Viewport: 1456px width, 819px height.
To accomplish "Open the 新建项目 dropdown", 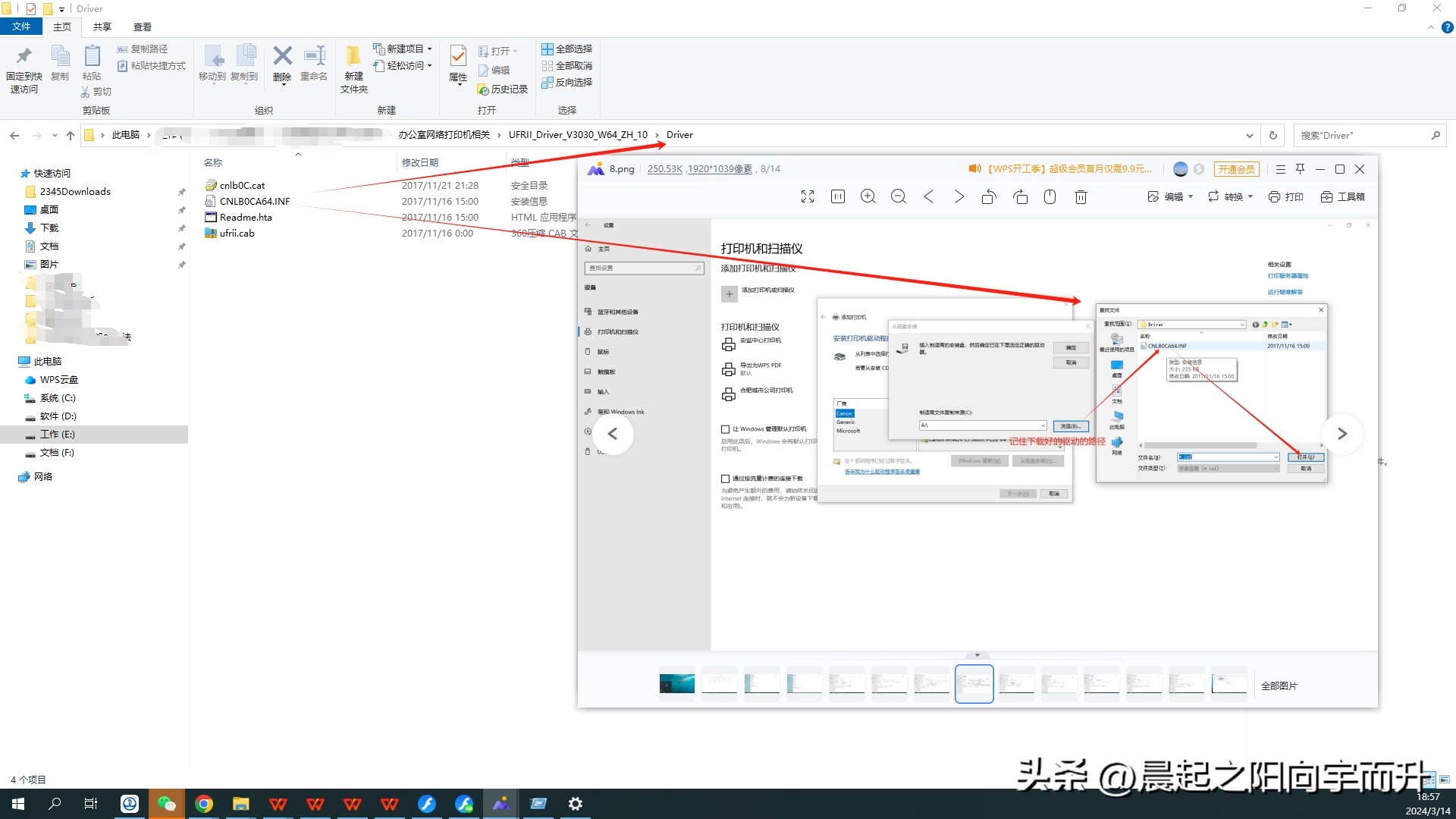I will [x=403, y=49].
